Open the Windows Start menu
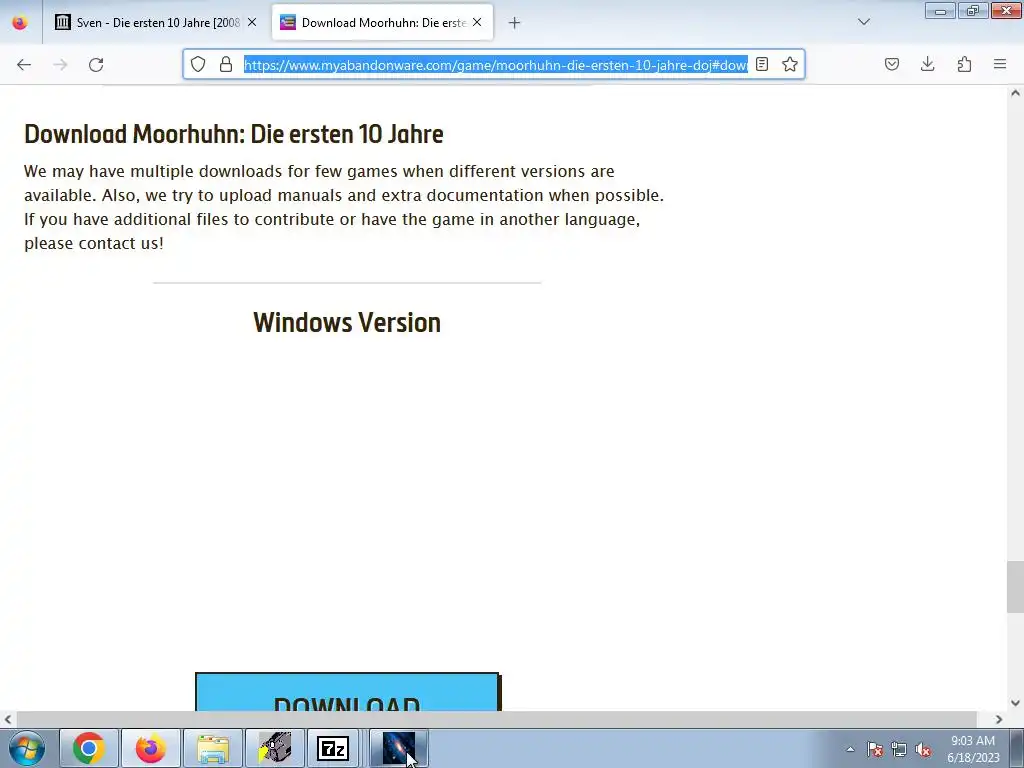 (x=27, y=748)
